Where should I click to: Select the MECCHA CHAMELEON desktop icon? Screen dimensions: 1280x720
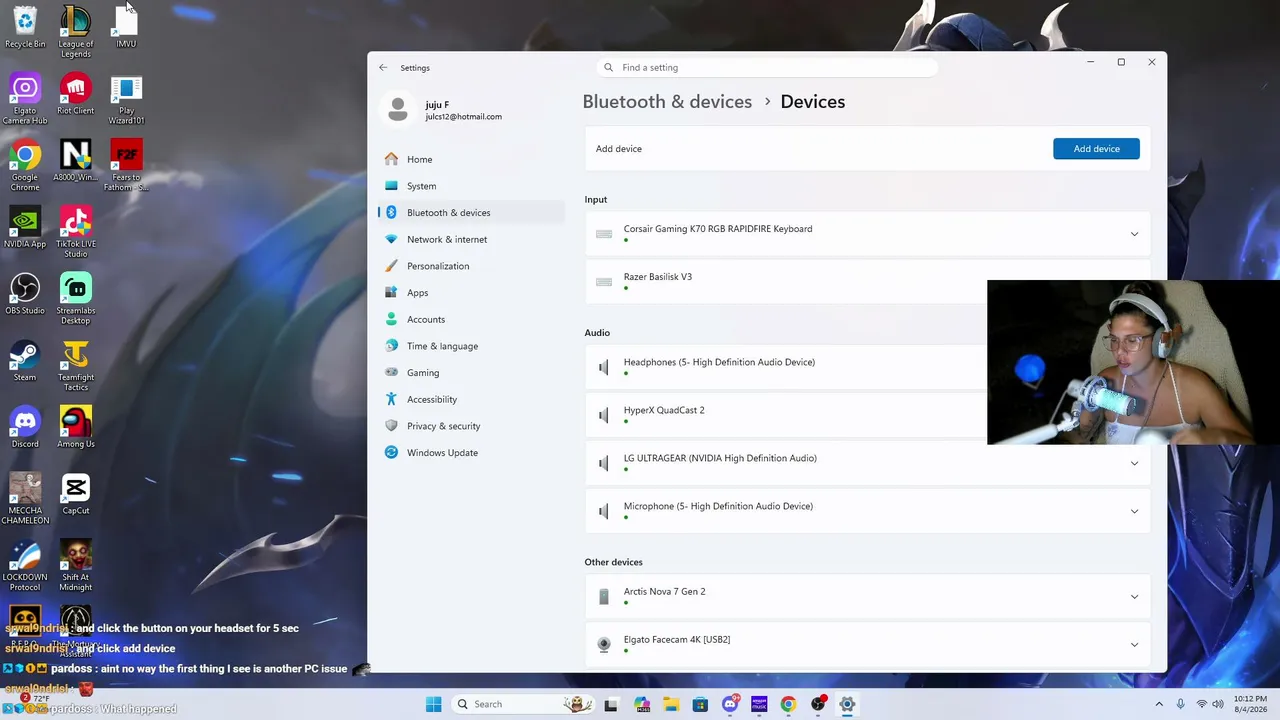coord(25,499)
